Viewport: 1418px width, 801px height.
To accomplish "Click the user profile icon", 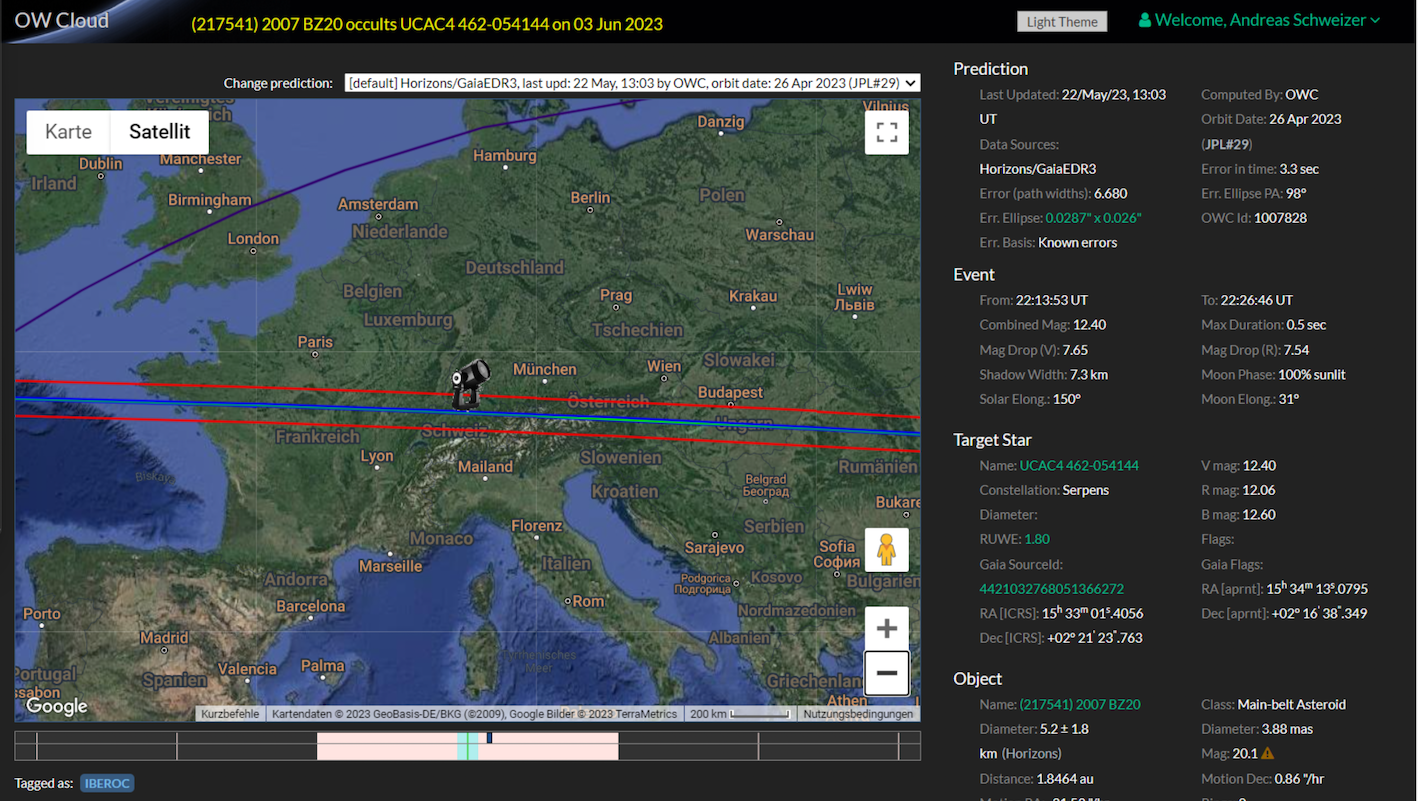I will pos(1145,20).
